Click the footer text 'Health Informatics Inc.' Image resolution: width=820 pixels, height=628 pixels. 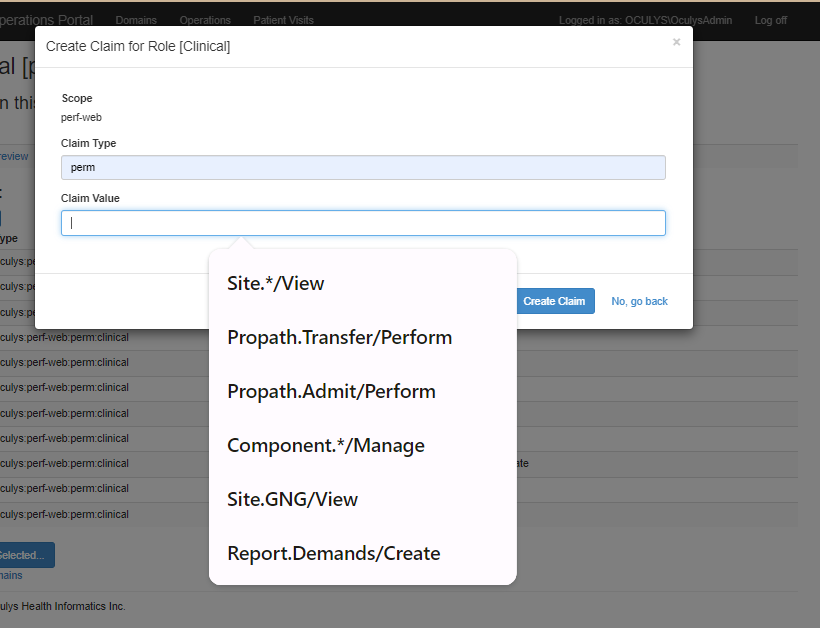coord(73,606)
